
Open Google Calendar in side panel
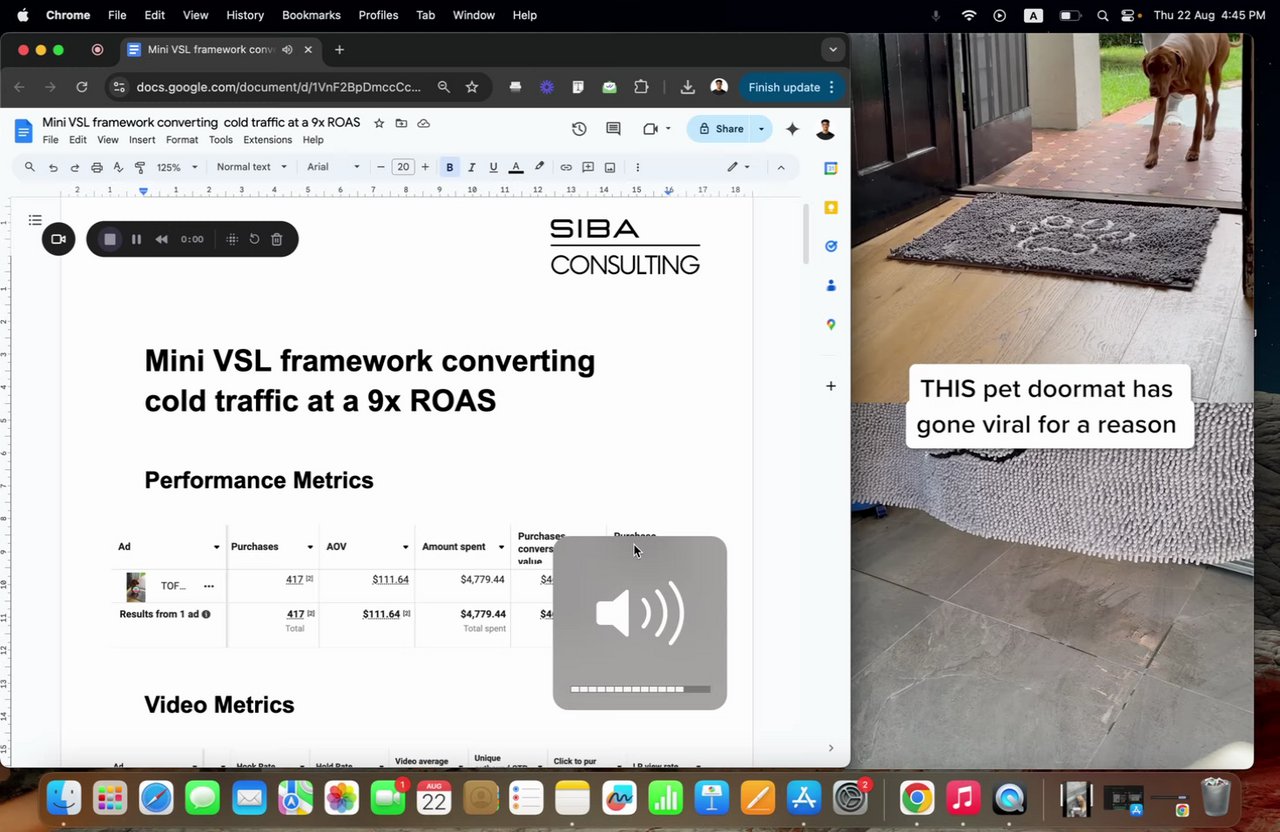click(830, 168)
